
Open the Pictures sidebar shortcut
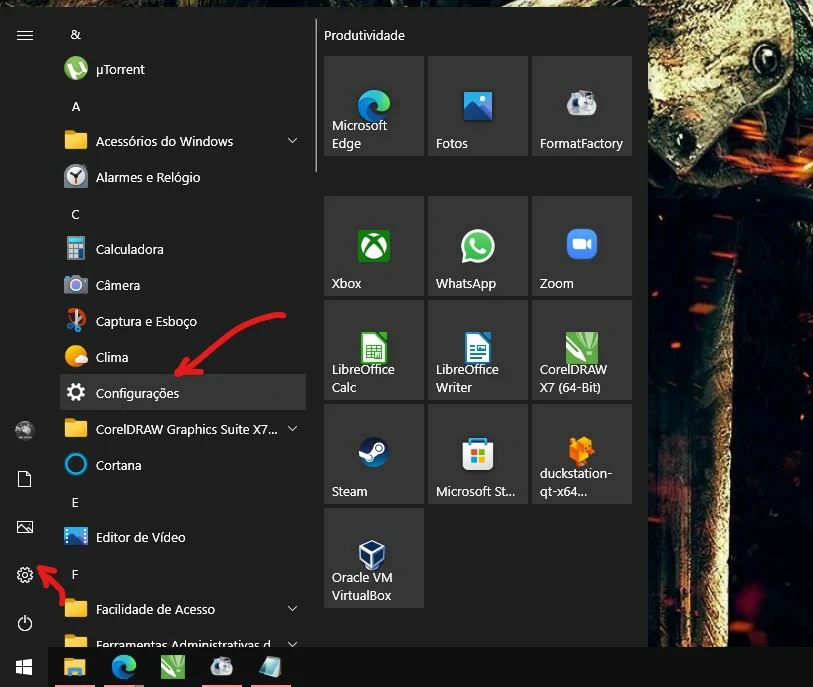pos(24,527)
